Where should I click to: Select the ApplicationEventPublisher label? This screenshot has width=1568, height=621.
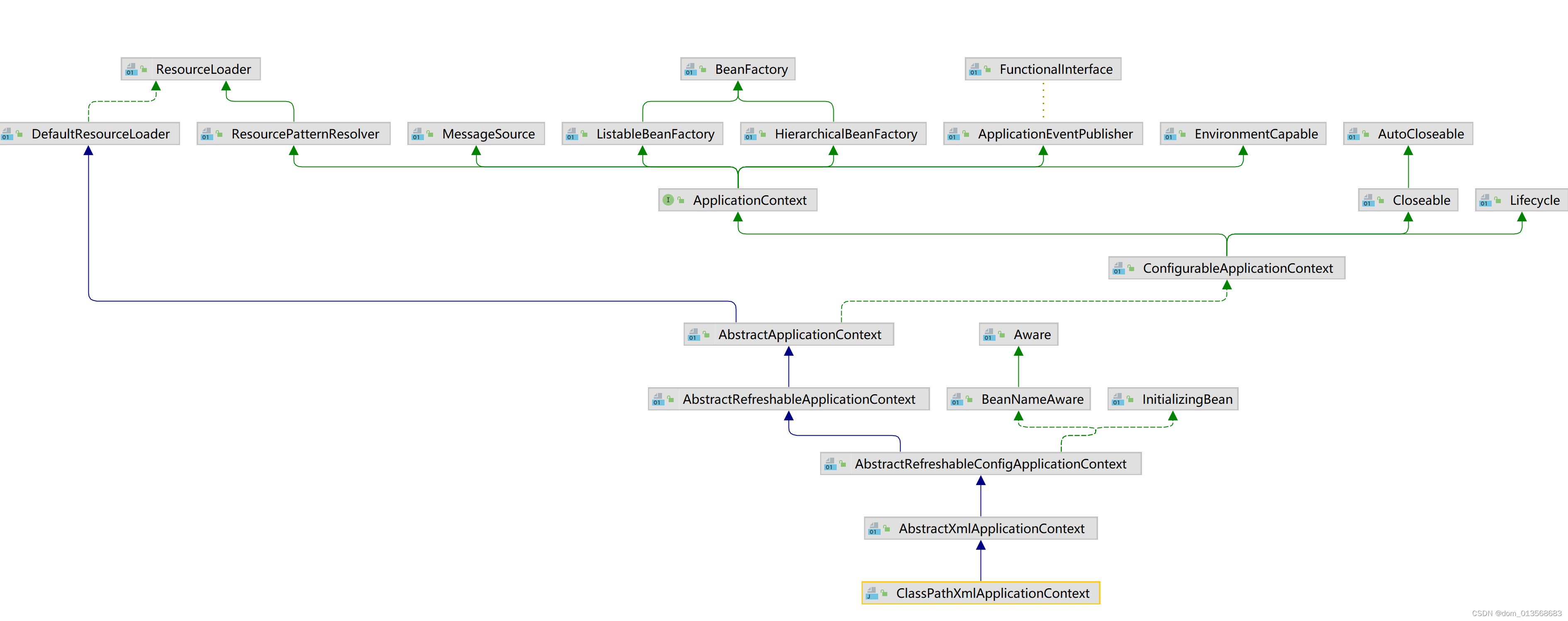point(1055,134)
